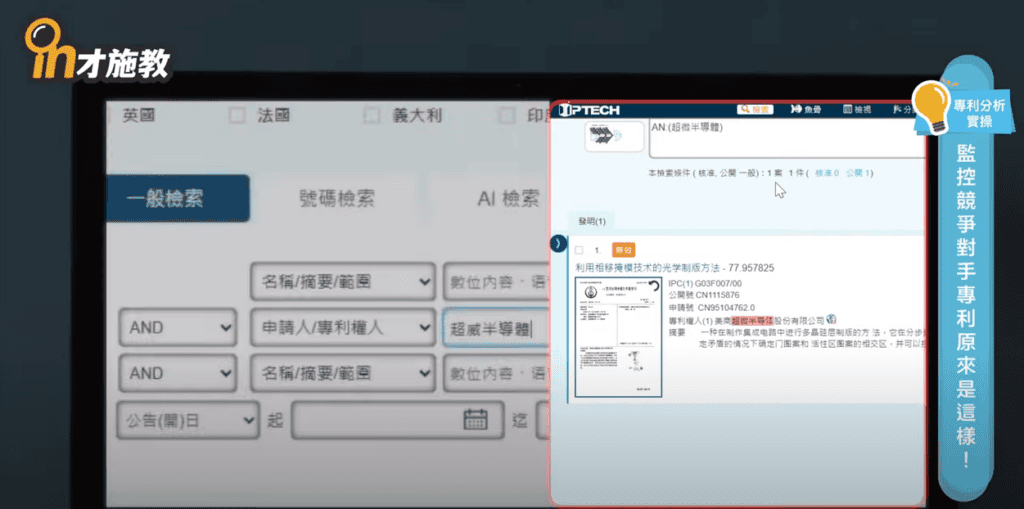Click the 檢索 search button in IPTECH header
Image resolution: width=1024 pixels, height=509 pixels.
(x=756, y=110)
